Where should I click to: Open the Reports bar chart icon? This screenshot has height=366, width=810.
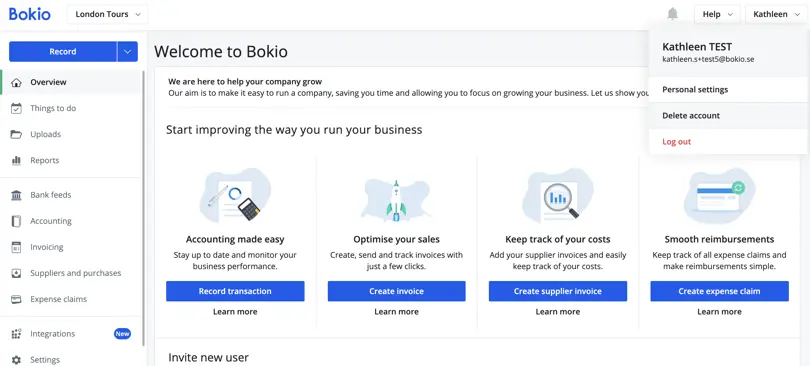click(17, 161)
